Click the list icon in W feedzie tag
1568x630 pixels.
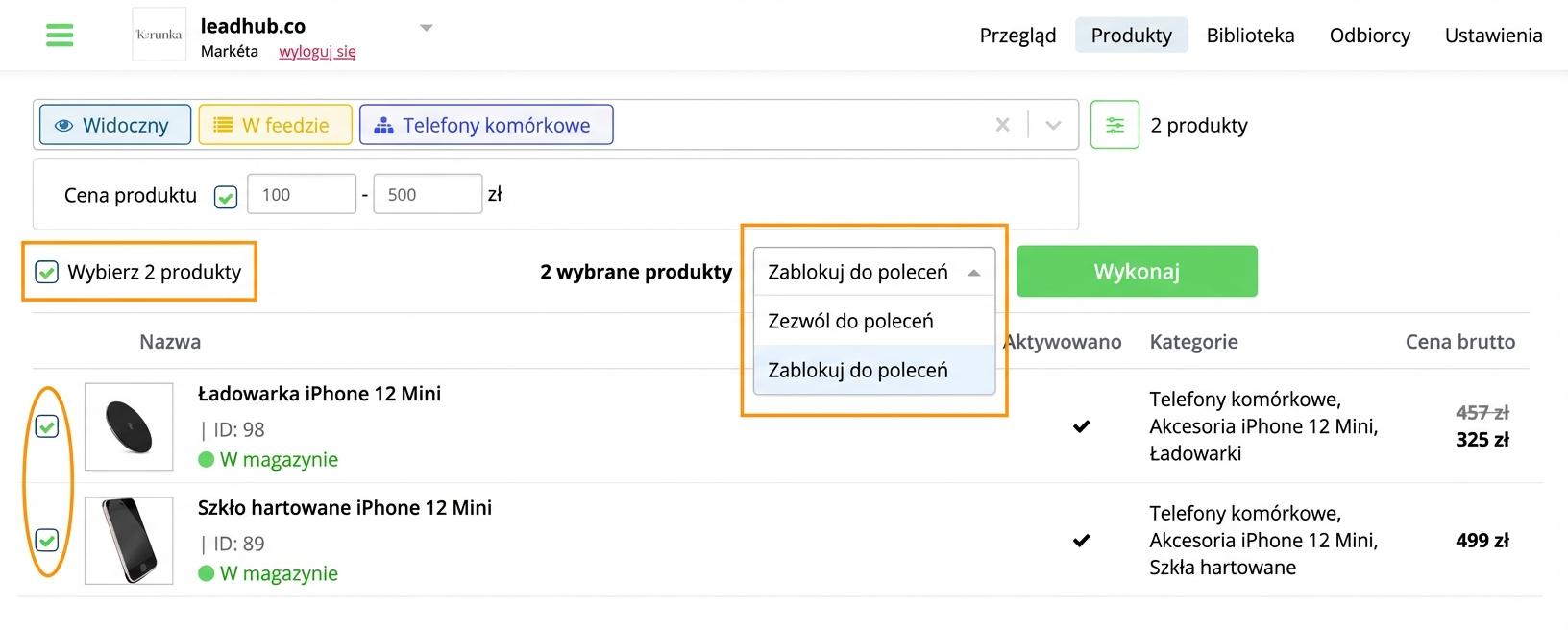point(223,126)
